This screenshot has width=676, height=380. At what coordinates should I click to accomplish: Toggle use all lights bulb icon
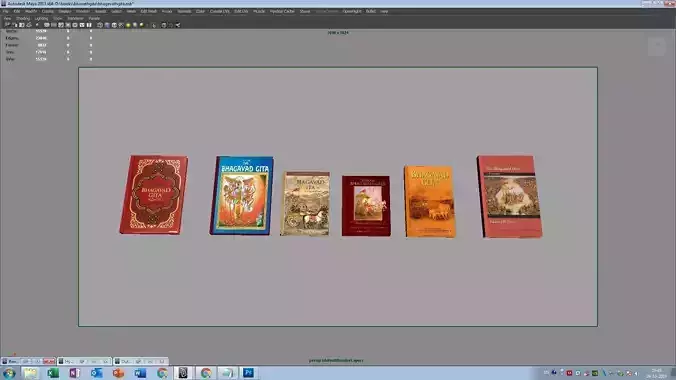pos(128,25)
